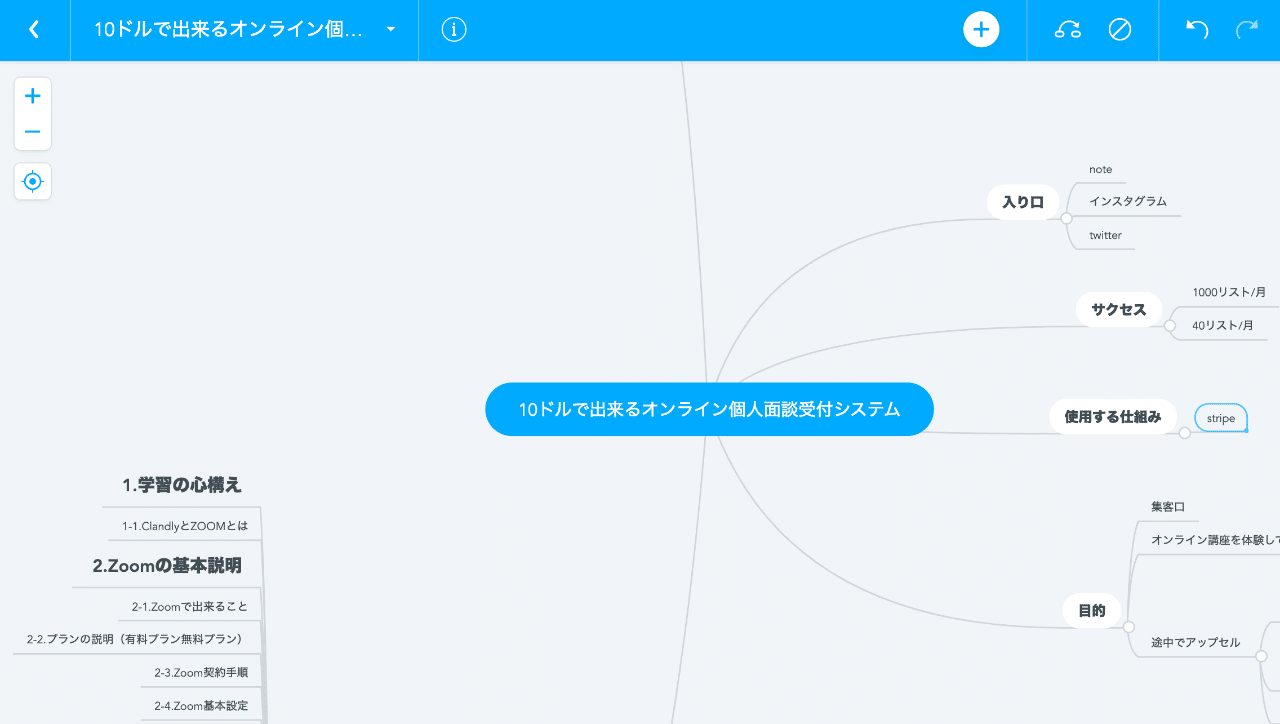
Task: Add a new node with plus button
Action: click(981, 30)
